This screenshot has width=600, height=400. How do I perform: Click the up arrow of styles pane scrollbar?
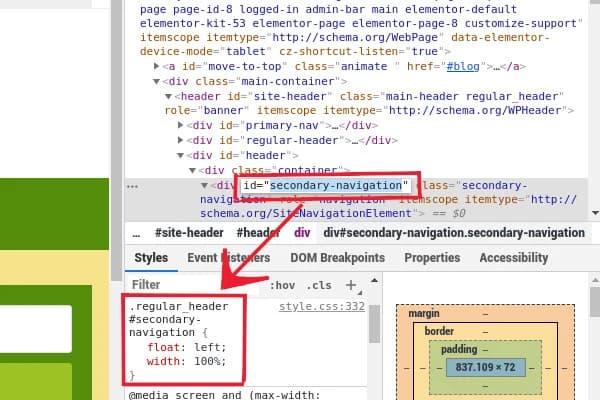pos(375,281)
